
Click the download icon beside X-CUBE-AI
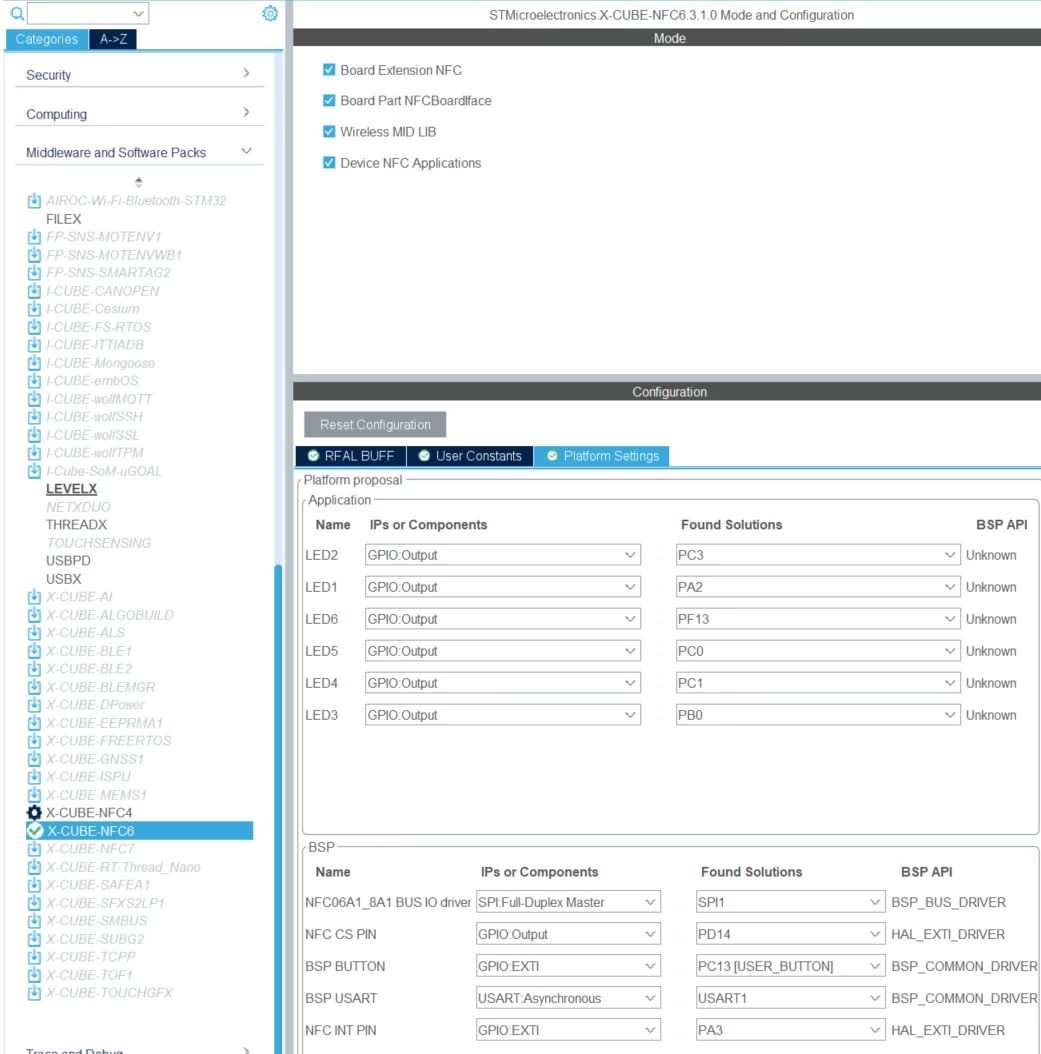coord(34,596)
